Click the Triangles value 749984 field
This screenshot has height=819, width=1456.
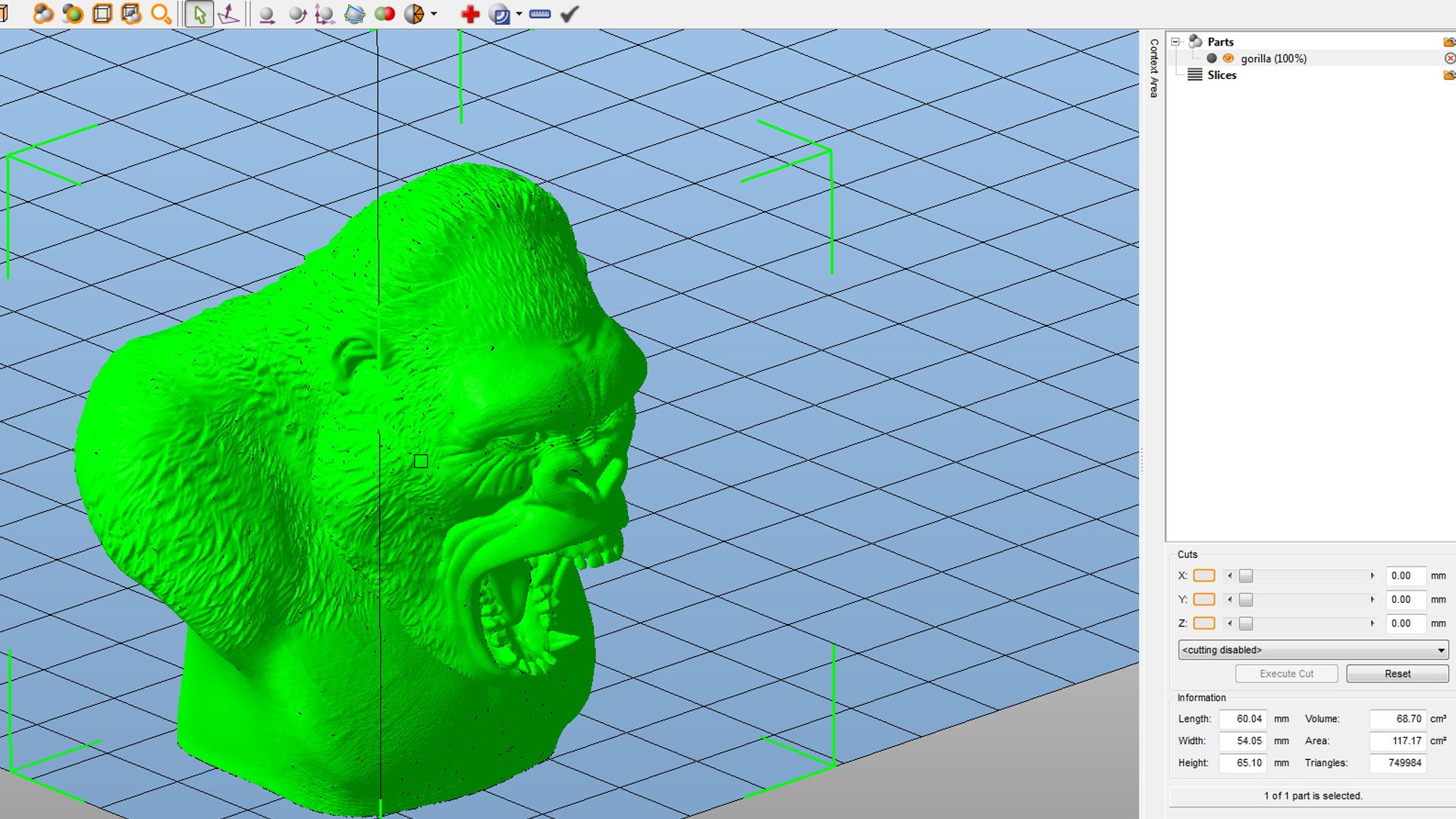[1398, 763]
